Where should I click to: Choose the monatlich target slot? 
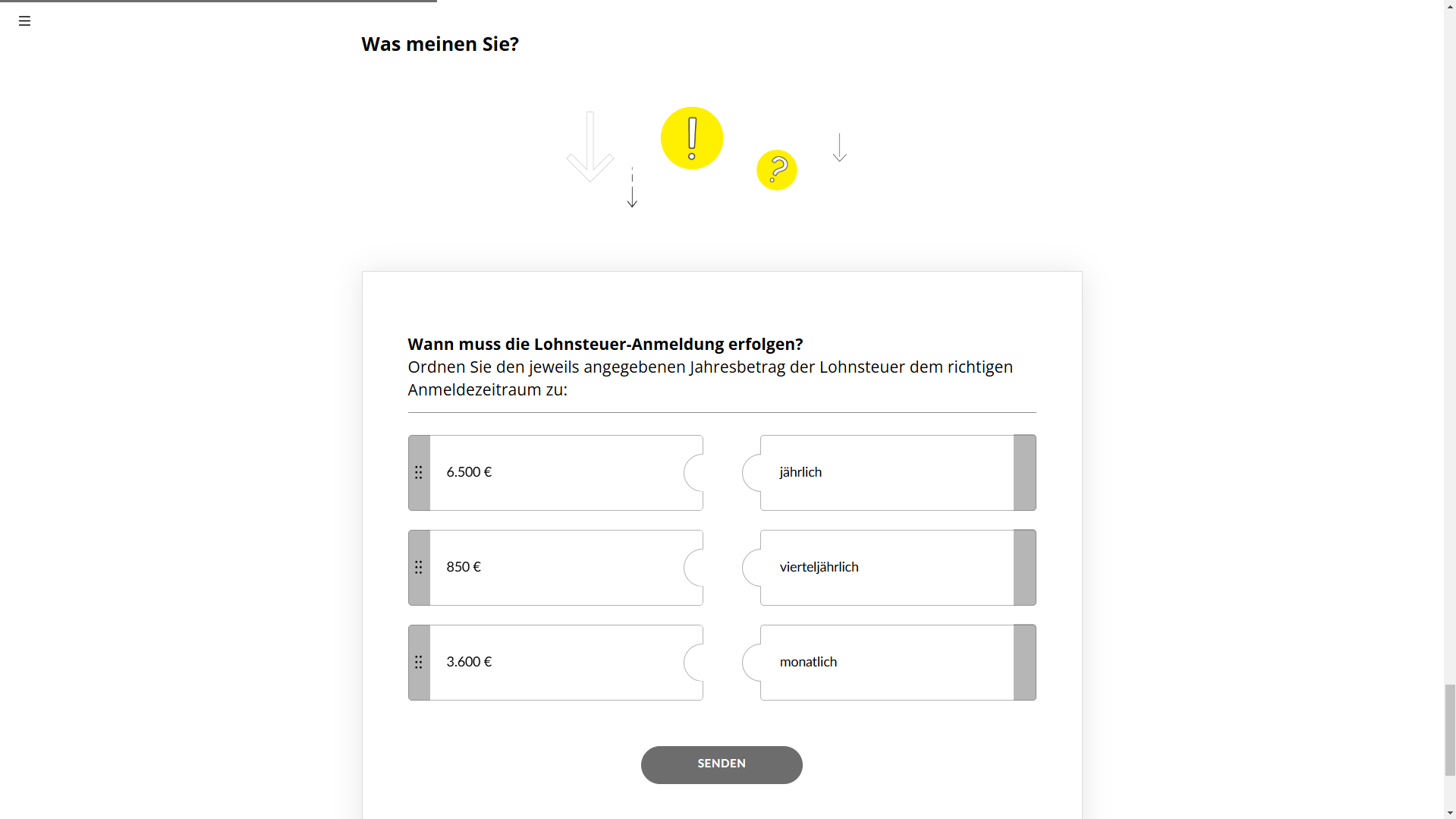click(x=886, y=663)
